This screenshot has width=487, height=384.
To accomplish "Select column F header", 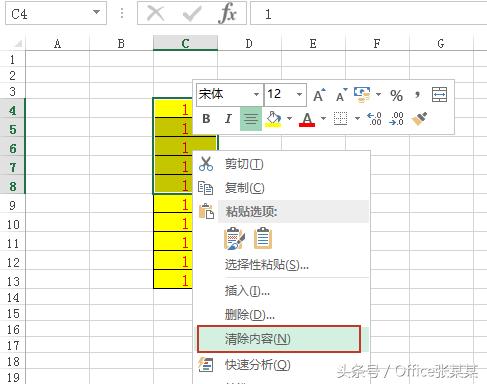I will point(377,43).
